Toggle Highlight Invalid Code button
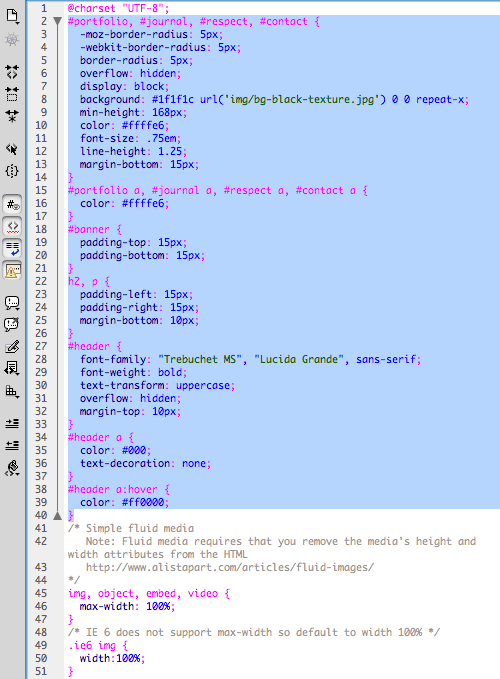Viewport: 500px width, 679px height. (12, 226)
